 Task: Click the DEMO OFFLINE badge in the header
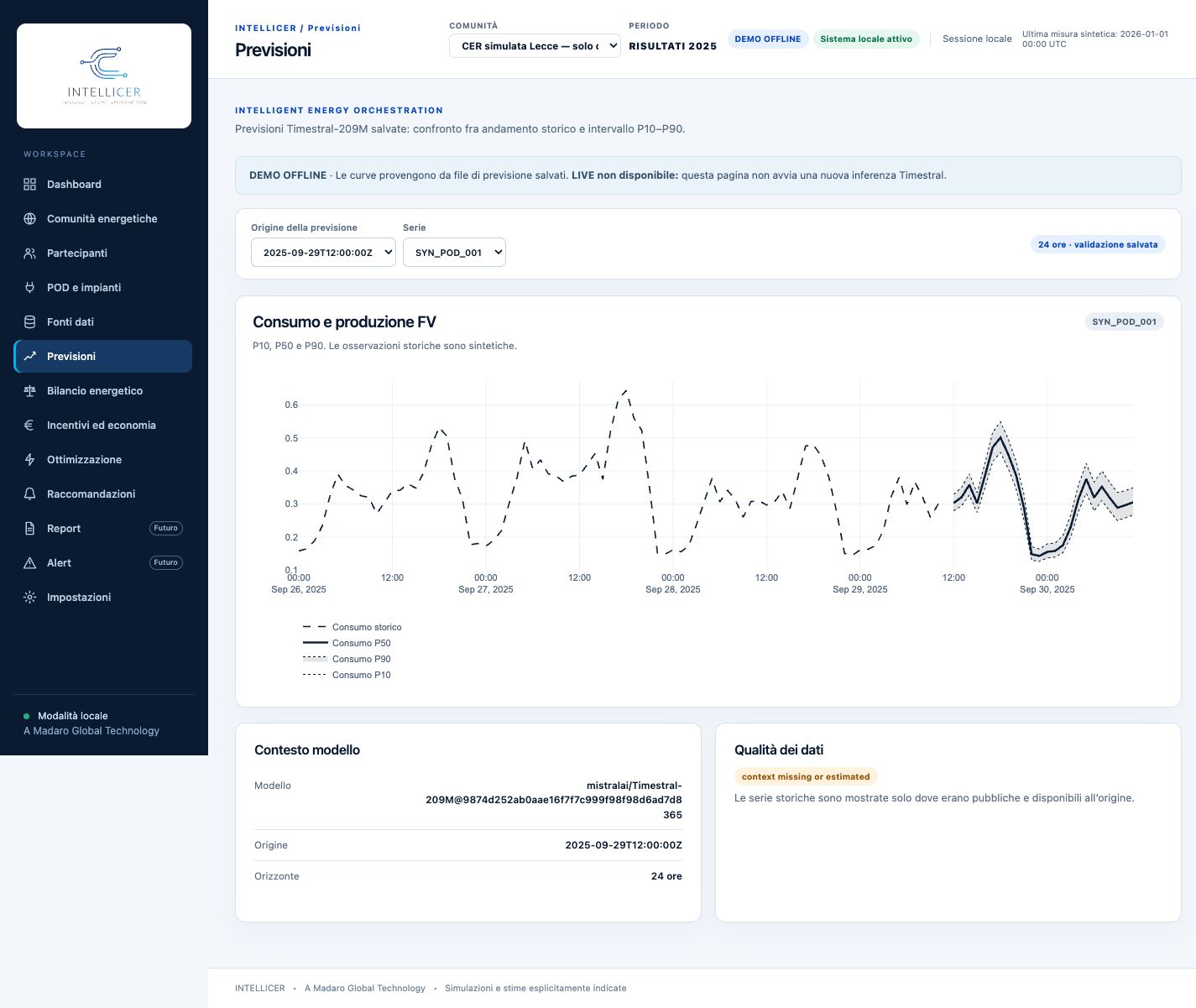768,39
